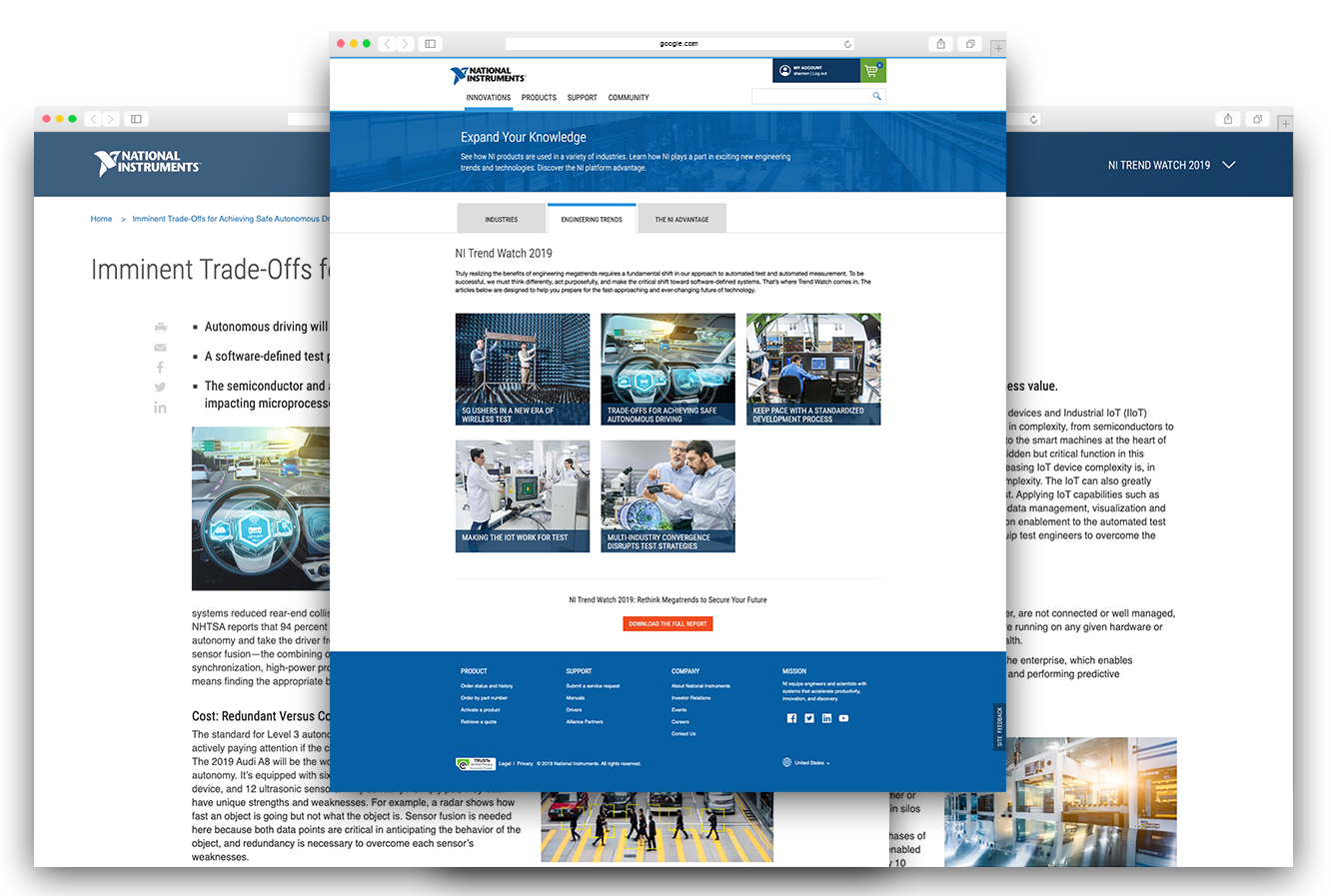Viewport: 1331px width, 896px height.
Task: Reload the page in back-right browser
Action: (x=1034, y=119)
